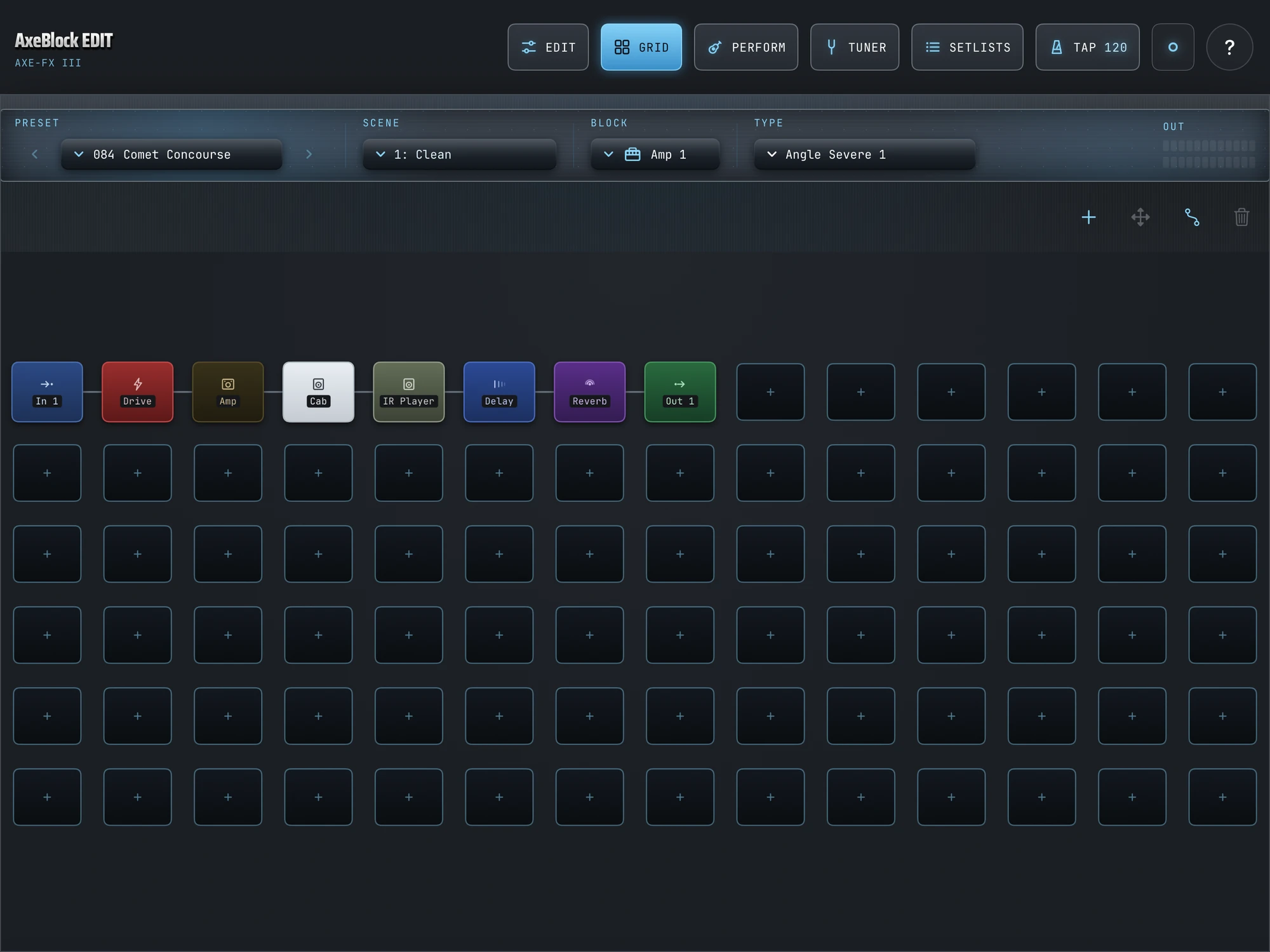Viewport: 1270px width, 952px height.
Task: Go to previous preset with left arrow
Action: [x=35, y=154]
